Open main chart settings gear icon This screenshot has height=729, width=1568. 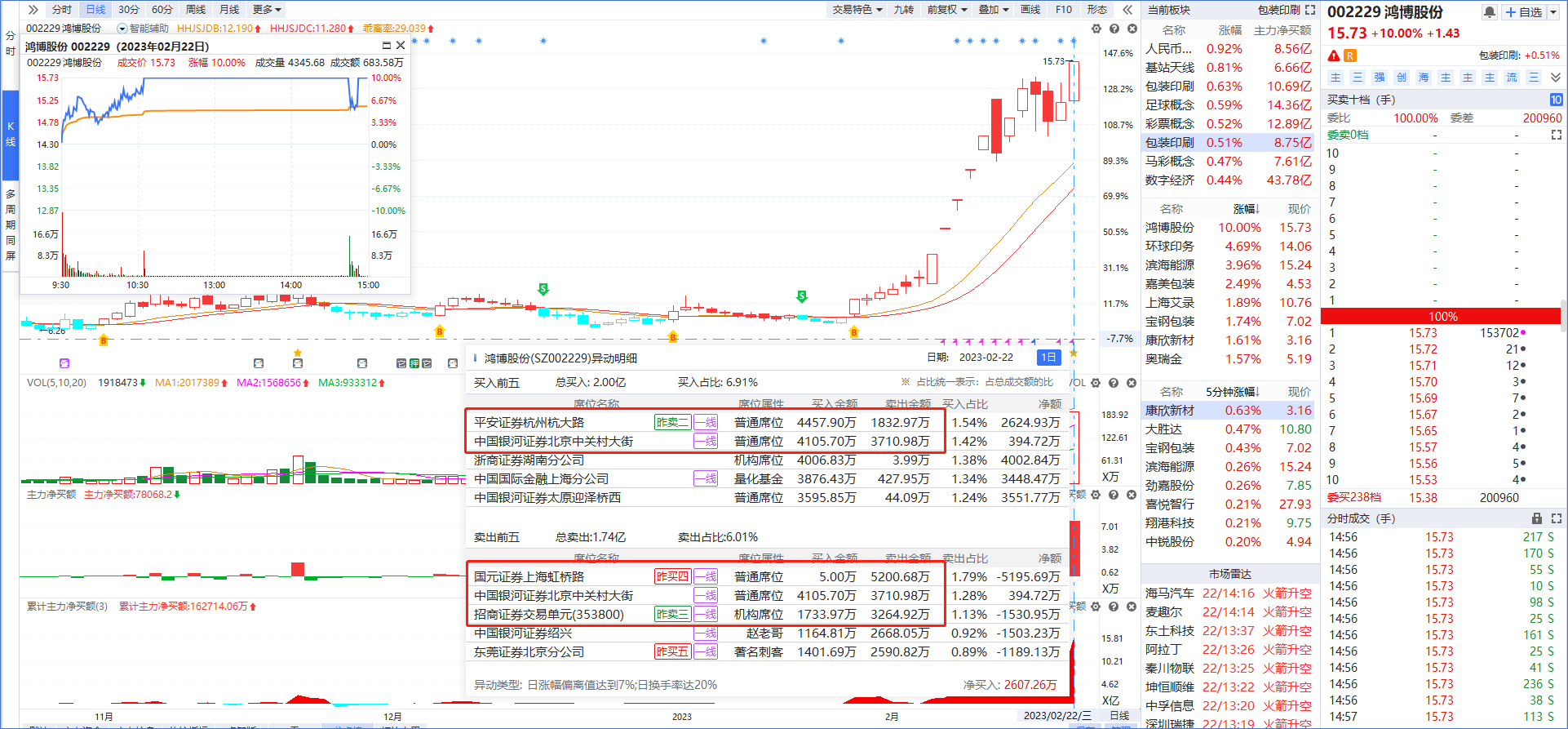[1096, 29]
